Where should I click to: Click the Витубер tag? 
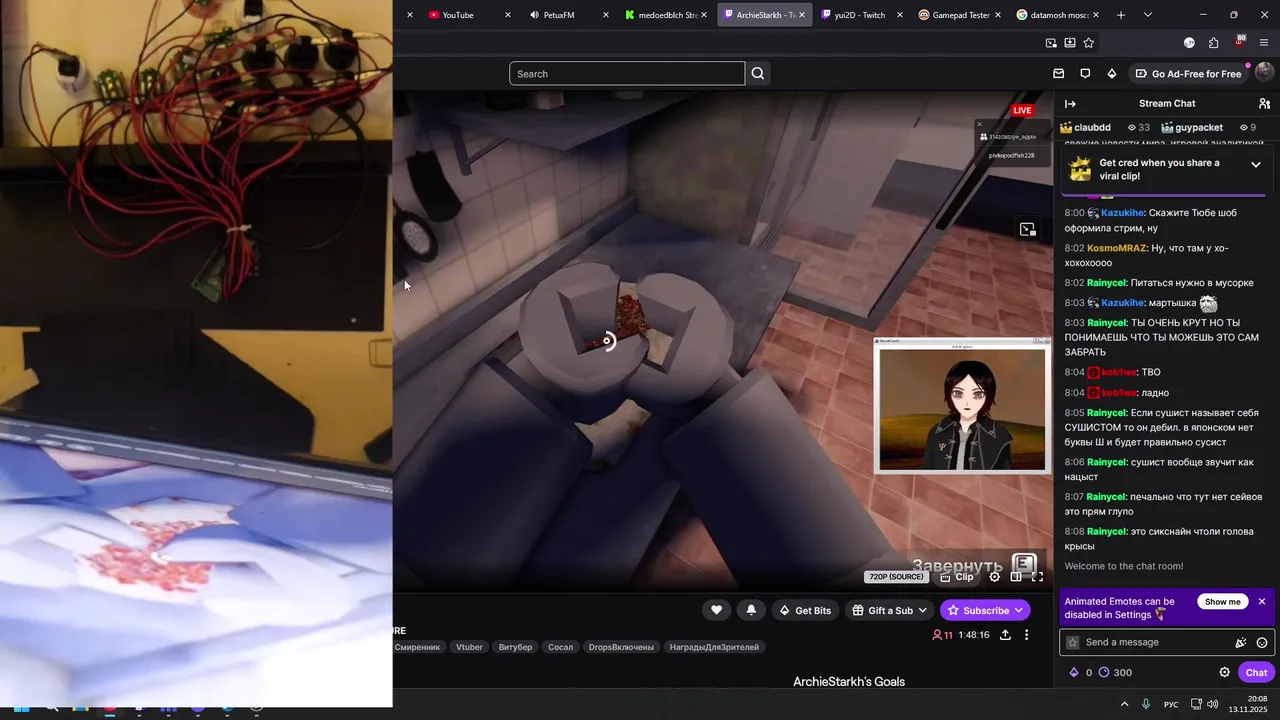515,647
